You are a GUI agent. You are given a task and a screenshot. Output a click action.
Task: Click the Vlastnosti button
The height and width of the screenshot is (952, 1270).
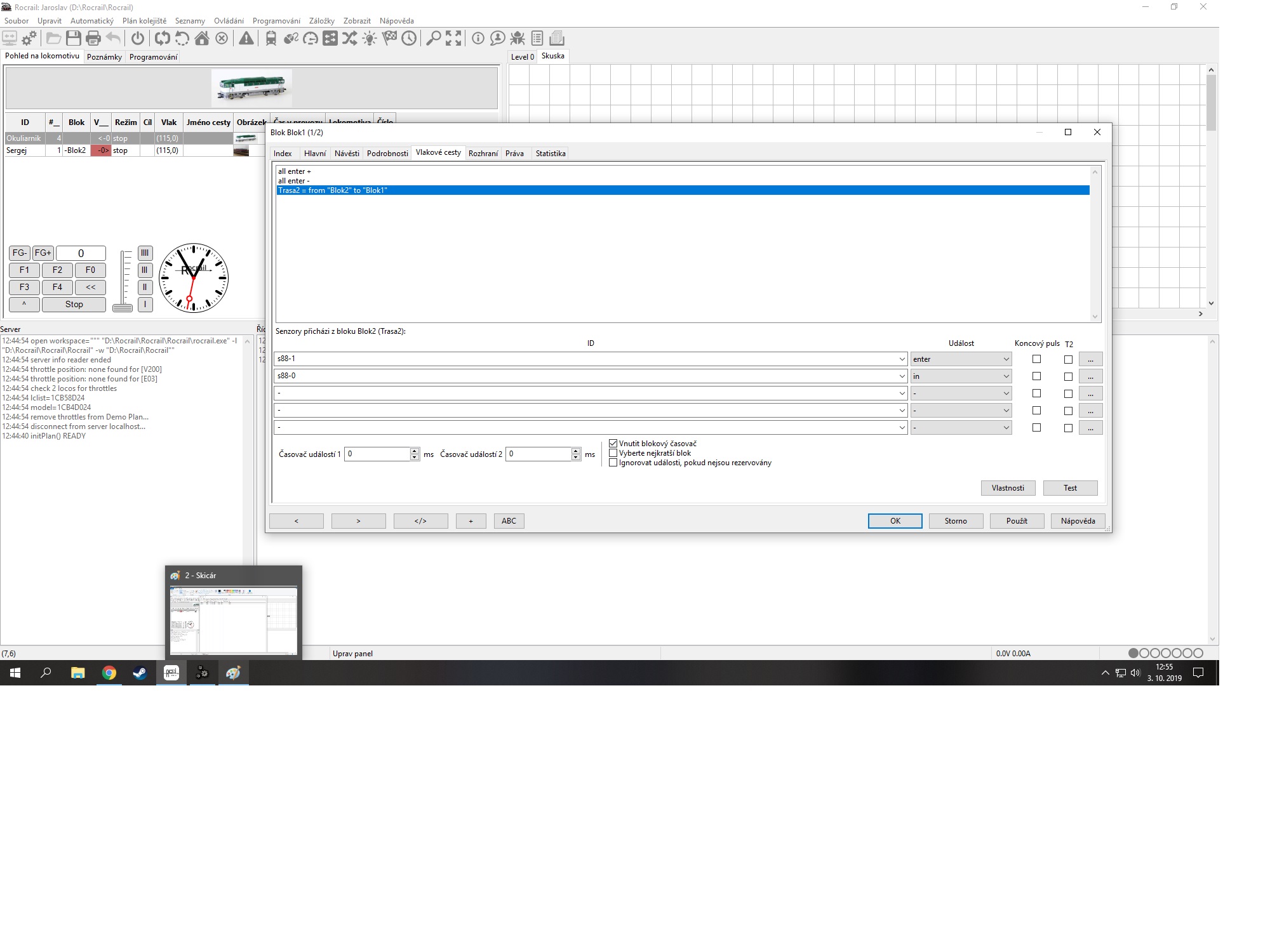(1008, 488)
